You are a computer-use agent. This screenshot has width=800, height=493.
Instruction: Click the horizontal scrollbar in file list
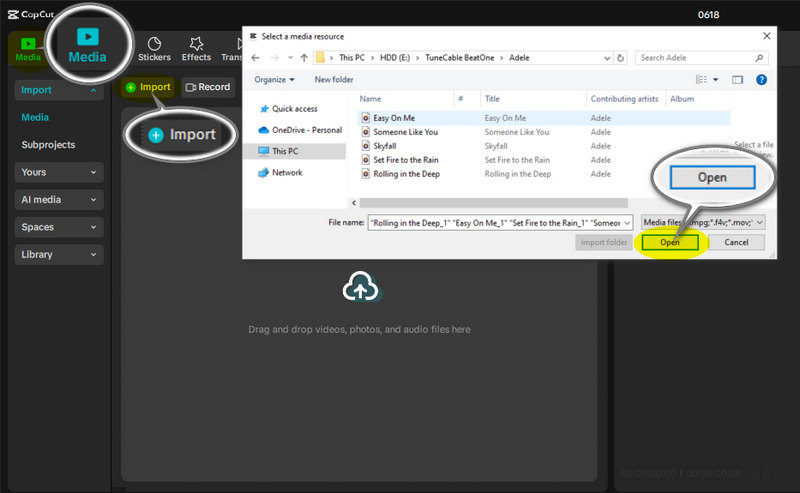pyautogui.click(x=493, y=203)
